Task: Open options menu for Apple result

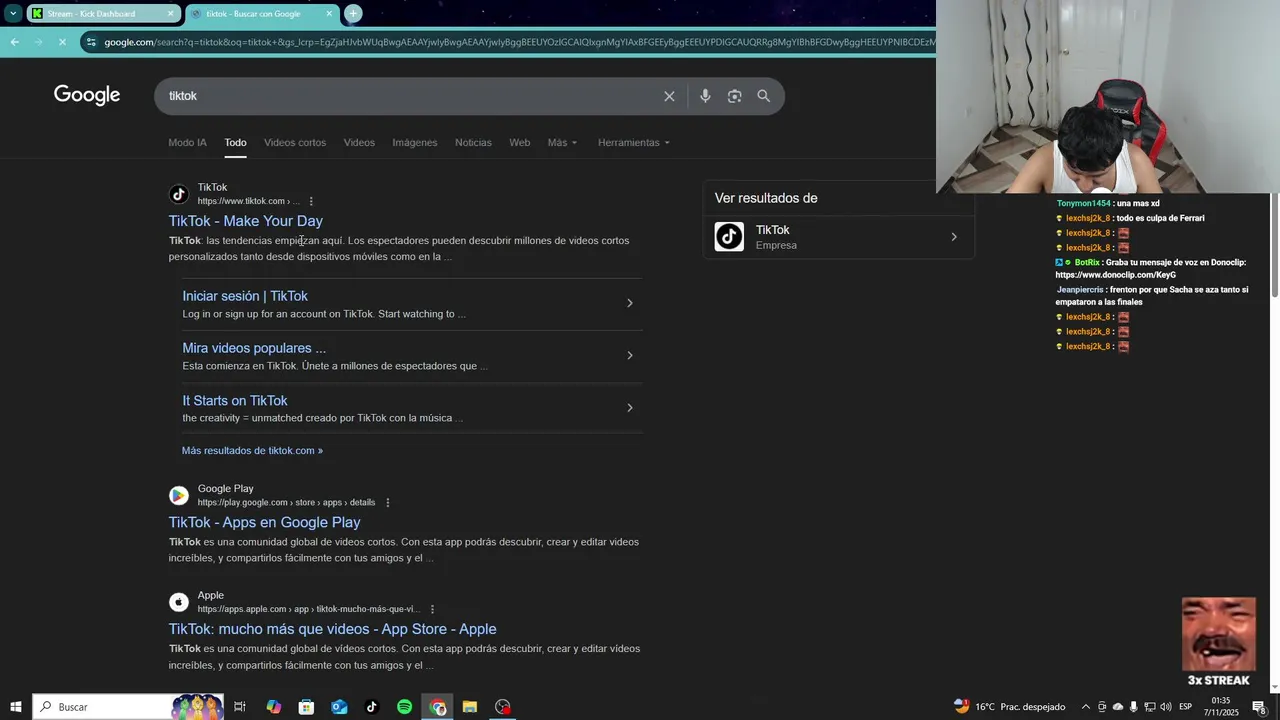Action: 432,609
